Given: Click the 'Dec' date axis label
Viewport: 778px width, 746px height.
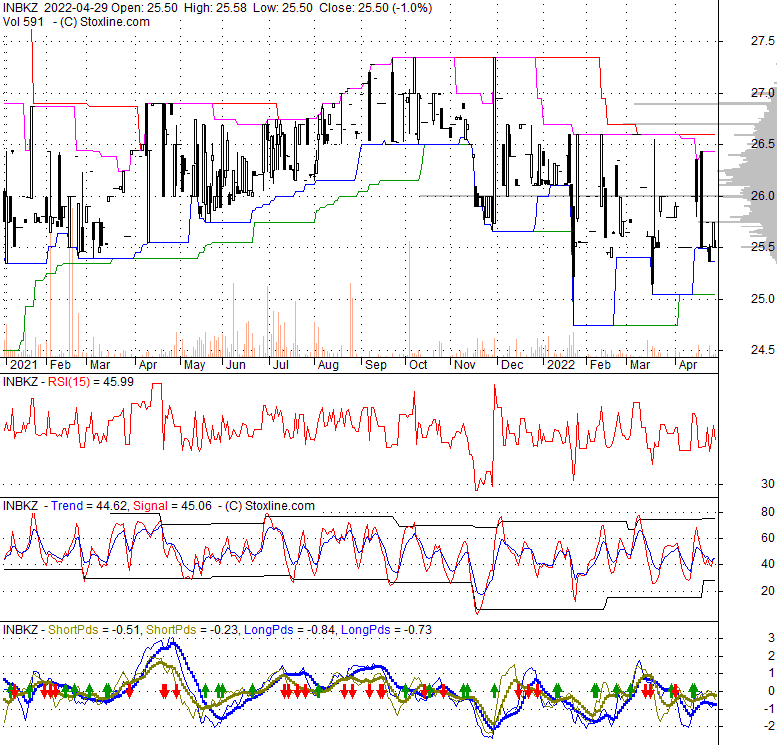Looking at the screenshot, I should [x=512, y=365].
